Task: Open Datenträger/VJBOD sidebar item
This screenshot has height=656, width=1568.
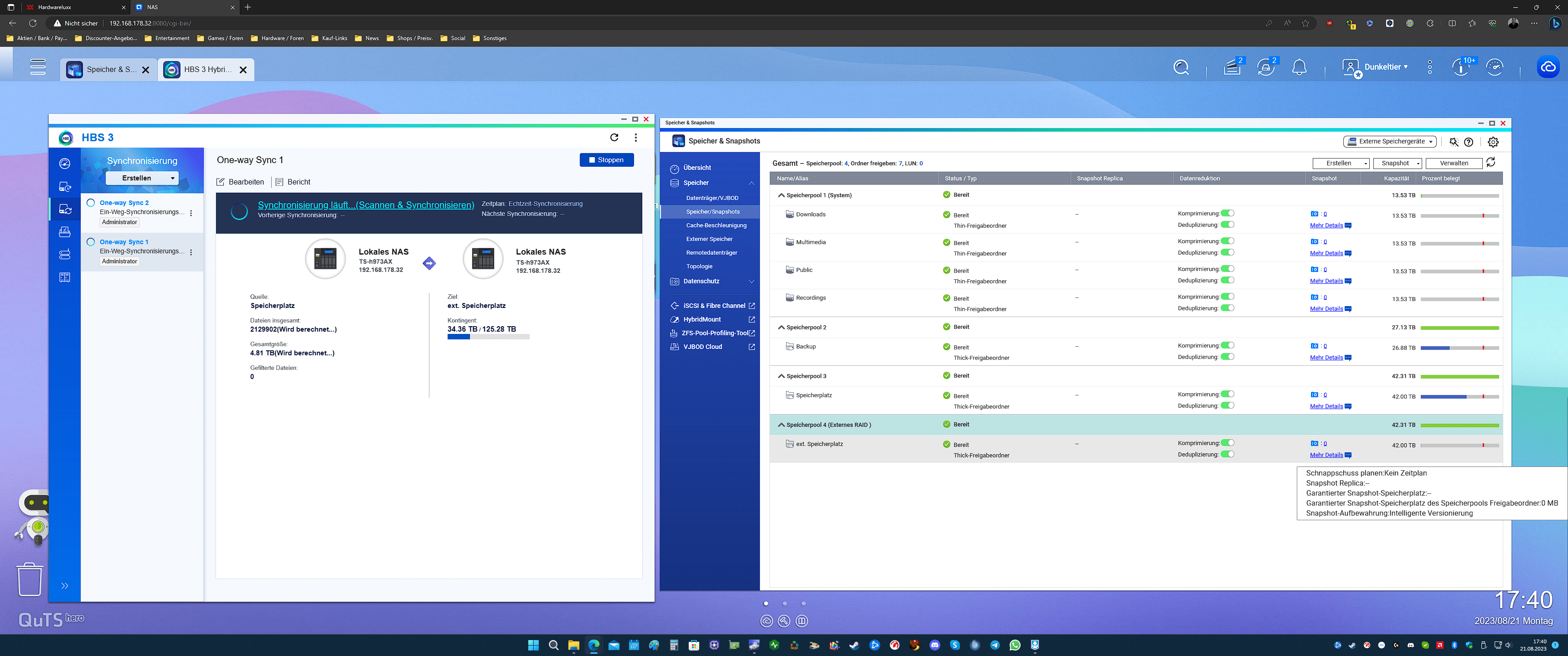Action: [712, 198]
